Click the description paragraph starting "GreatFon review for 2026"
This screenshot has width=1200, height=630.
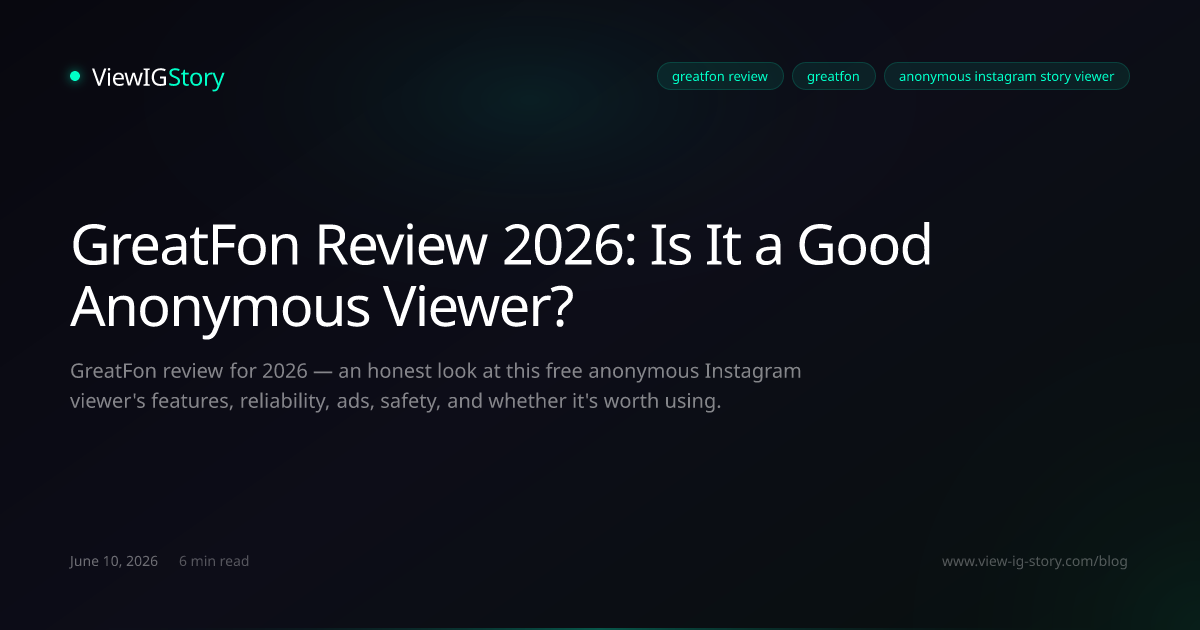(436, 387)
